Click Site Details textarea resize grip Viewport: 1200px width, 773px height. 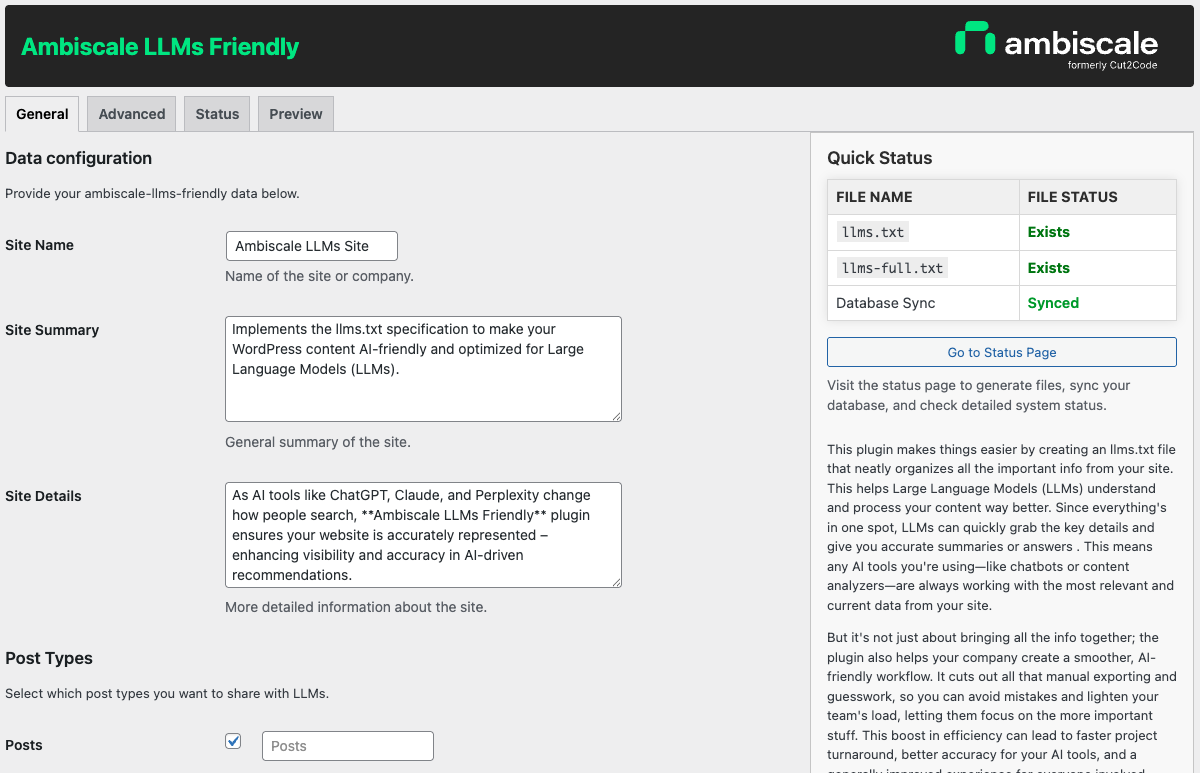(616, 582)
